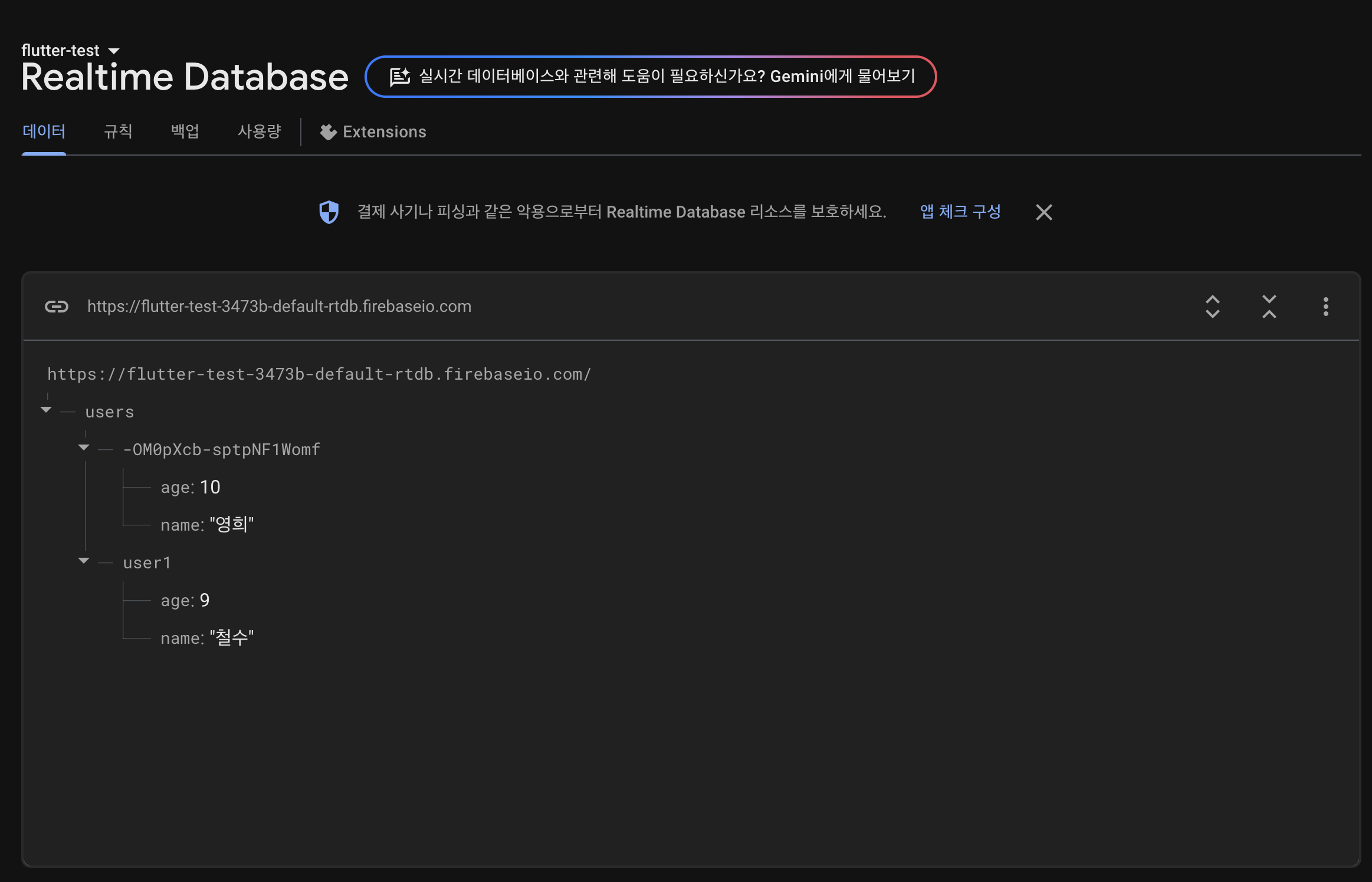Open the 사용량 tab
This screenshot has height=882, width=1372.
click(260, 131)
